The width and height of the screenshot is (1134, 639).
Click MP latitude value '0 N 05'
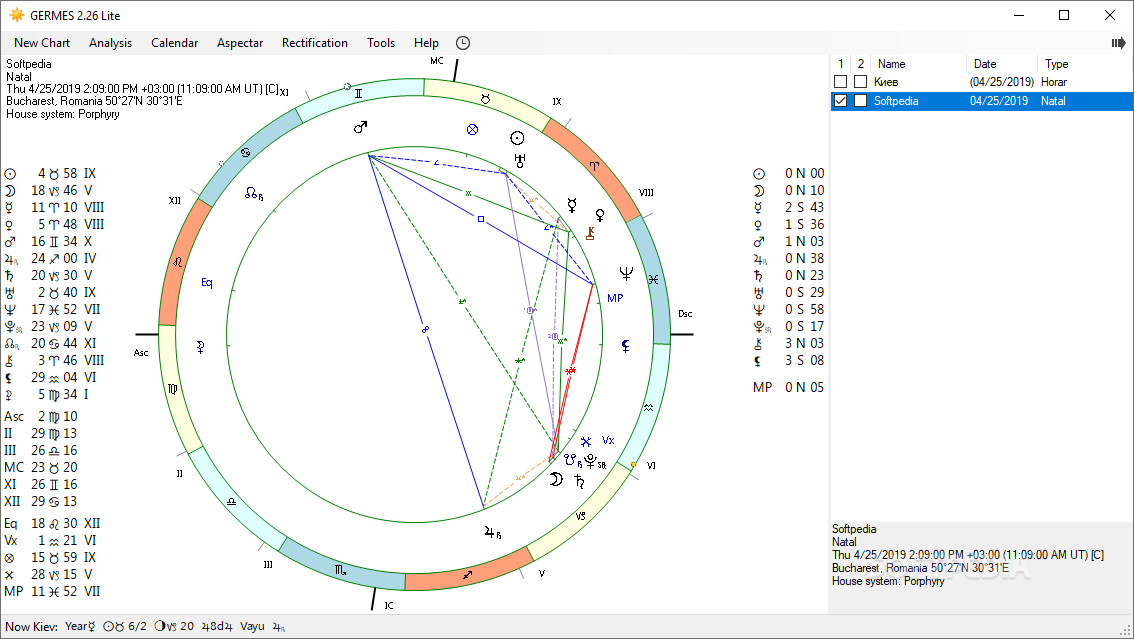tap(805, 387)
